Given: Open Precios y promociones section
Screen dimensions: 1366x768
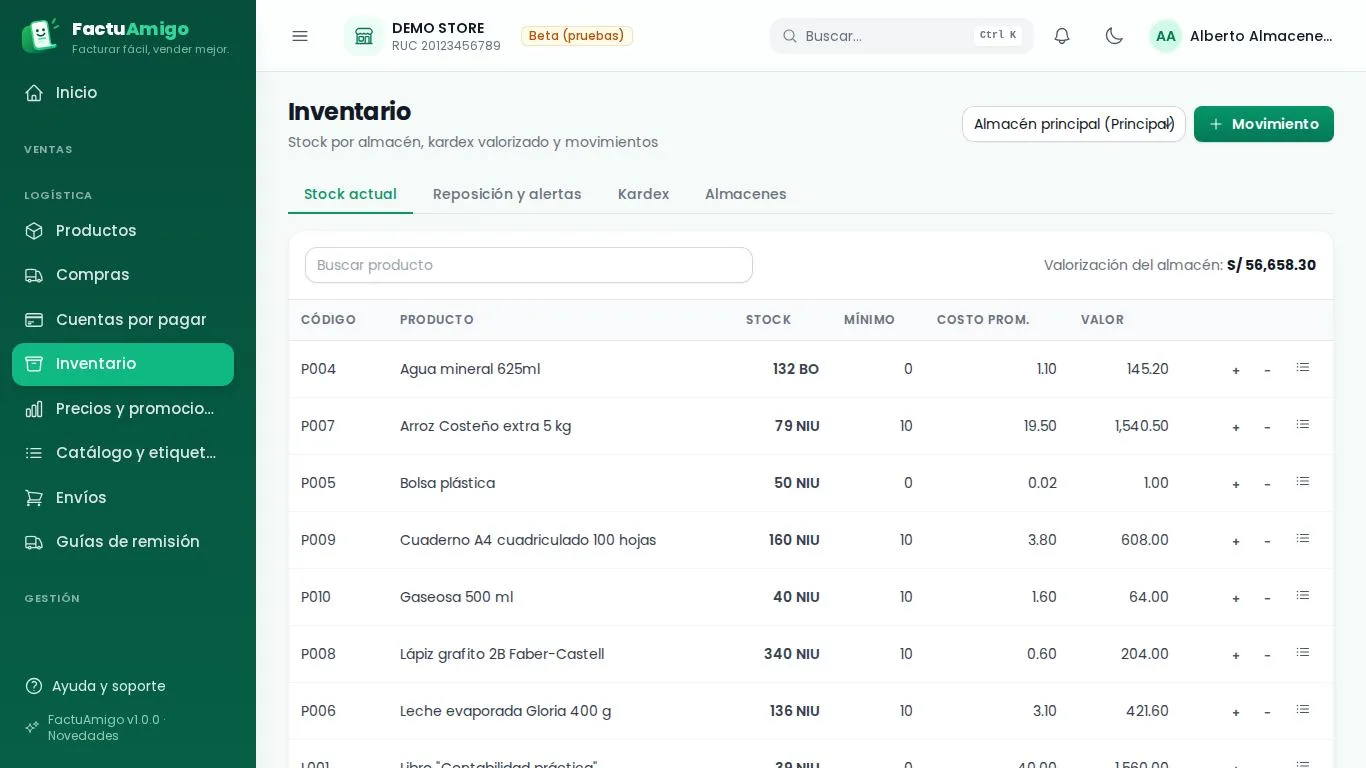Looking at the screenshot, I should point(123,409).
